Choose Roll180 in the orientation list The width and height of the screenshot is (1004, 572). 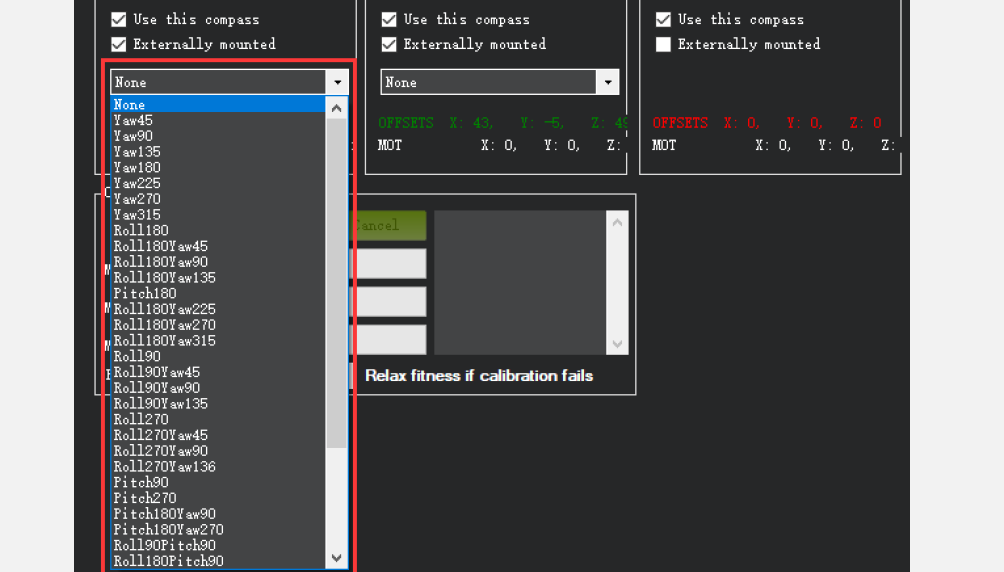pyautogui.click(x=141, y=230)
